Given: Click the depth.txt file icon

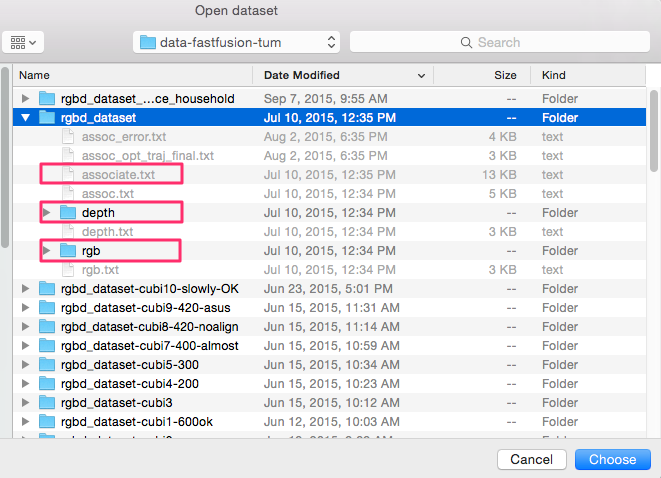Looking at the screenshot, I should click(x=68, y=232).
